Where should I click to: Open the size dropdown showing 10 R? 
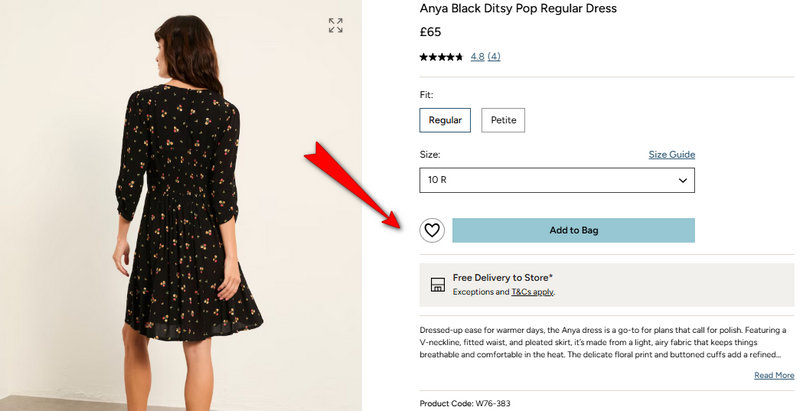(x=556, y=180)
